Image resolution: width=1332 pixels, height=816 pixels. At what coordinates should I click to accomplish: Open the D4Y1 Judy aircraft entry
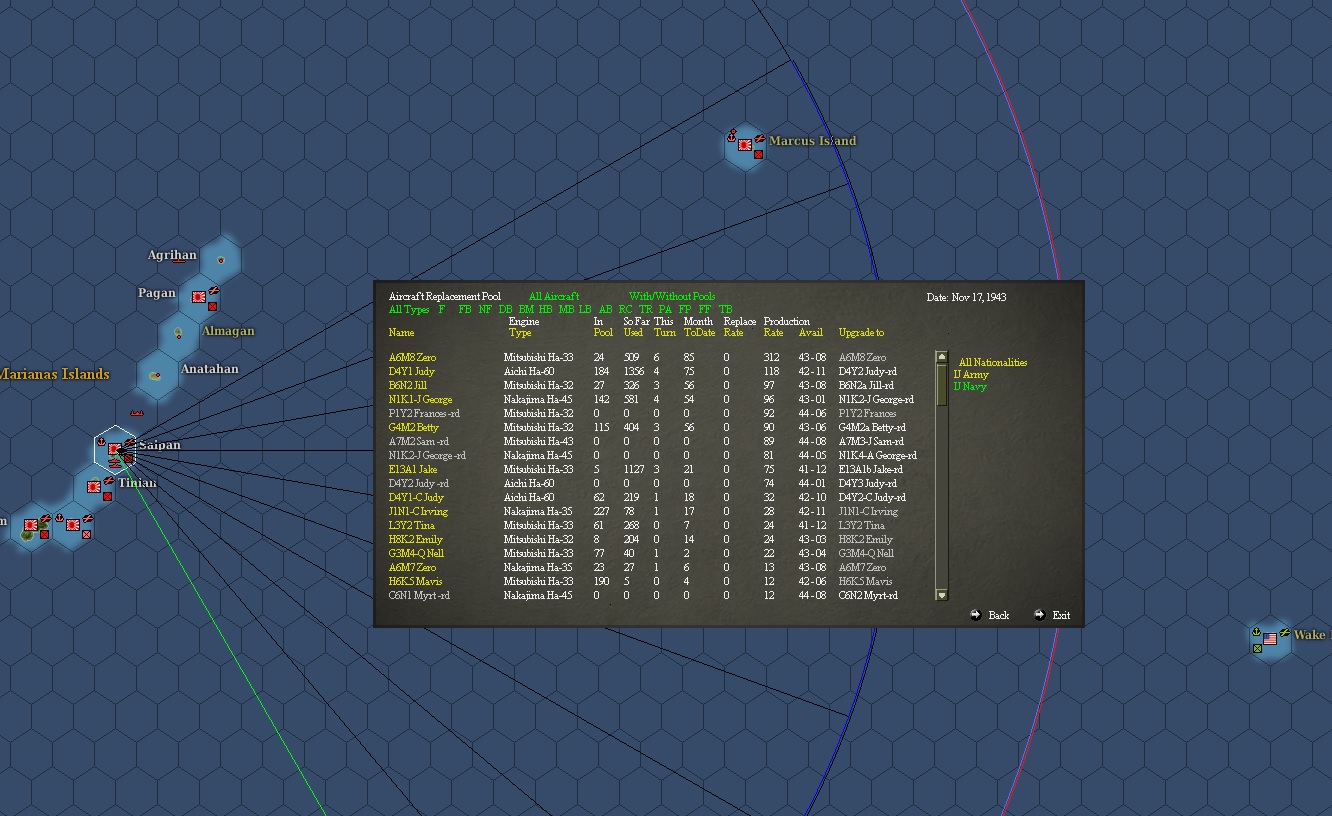click(412, 371)
